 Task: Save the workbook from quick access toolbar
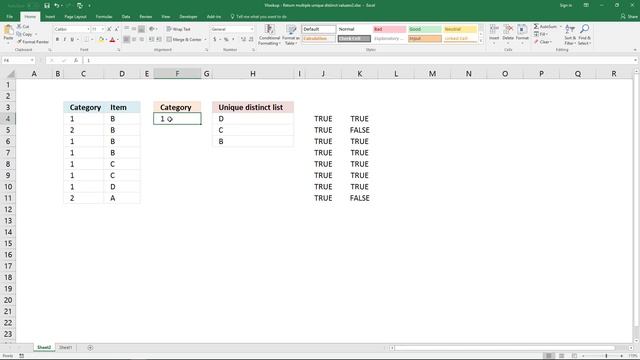click(x=47, y=5)
